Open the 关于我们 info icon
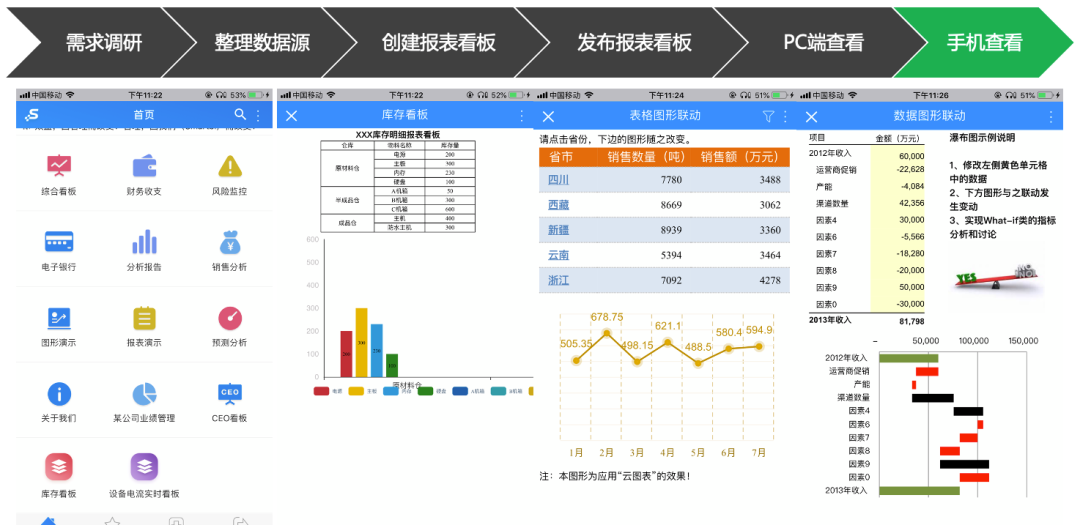 pyautogui.click(x=59, y=393)
